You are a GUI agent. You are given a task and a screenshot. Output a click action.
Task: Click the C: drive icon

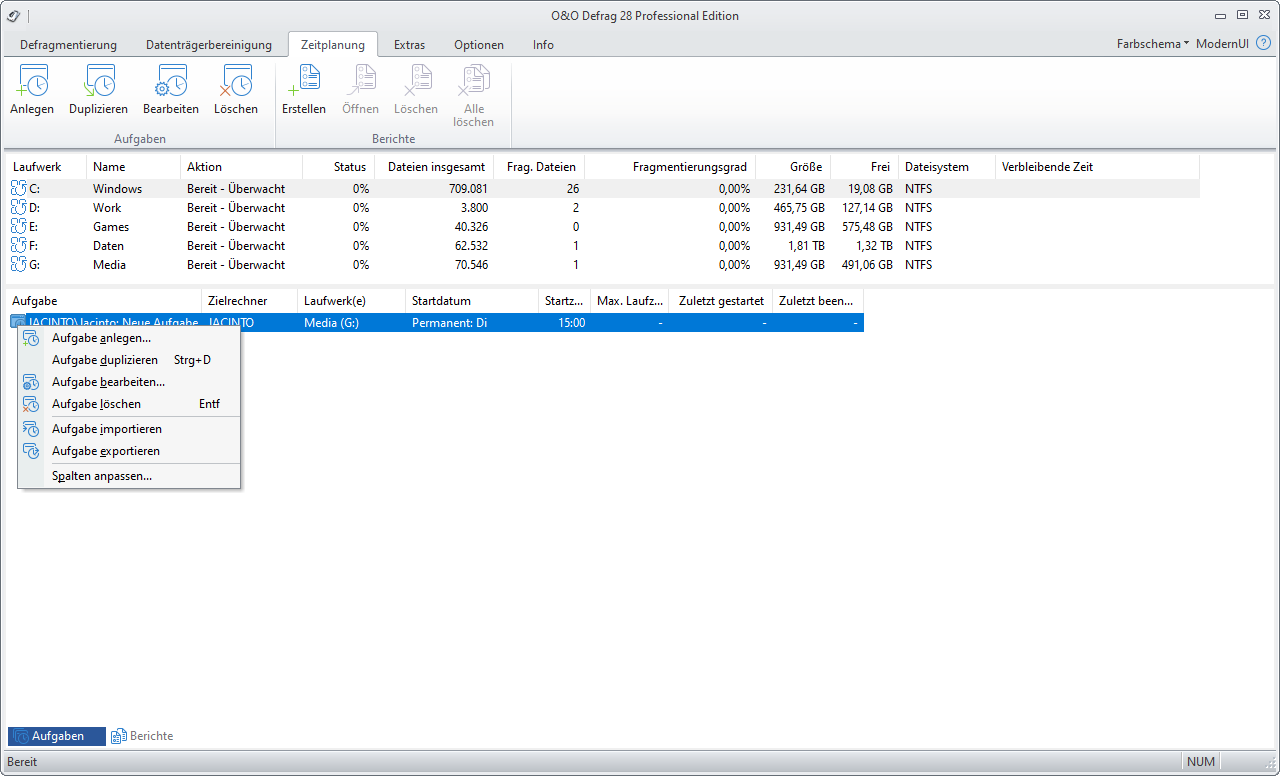click(x=18, y=188)
